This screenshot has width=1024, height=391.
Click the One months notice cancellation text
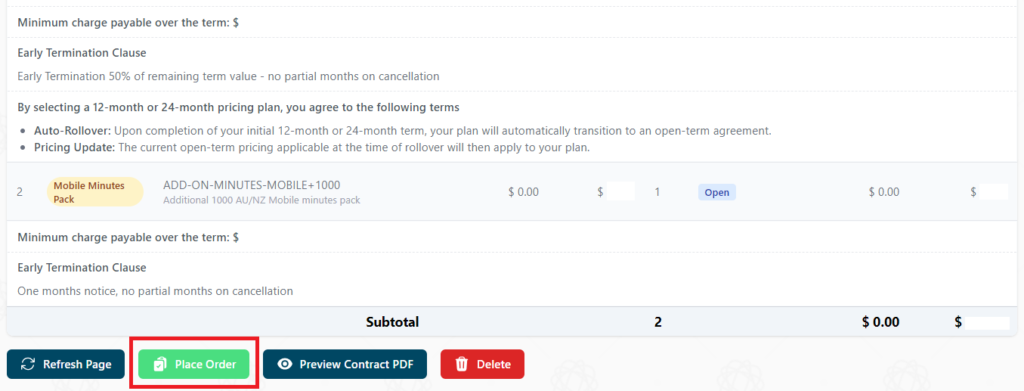click(155, 291)
